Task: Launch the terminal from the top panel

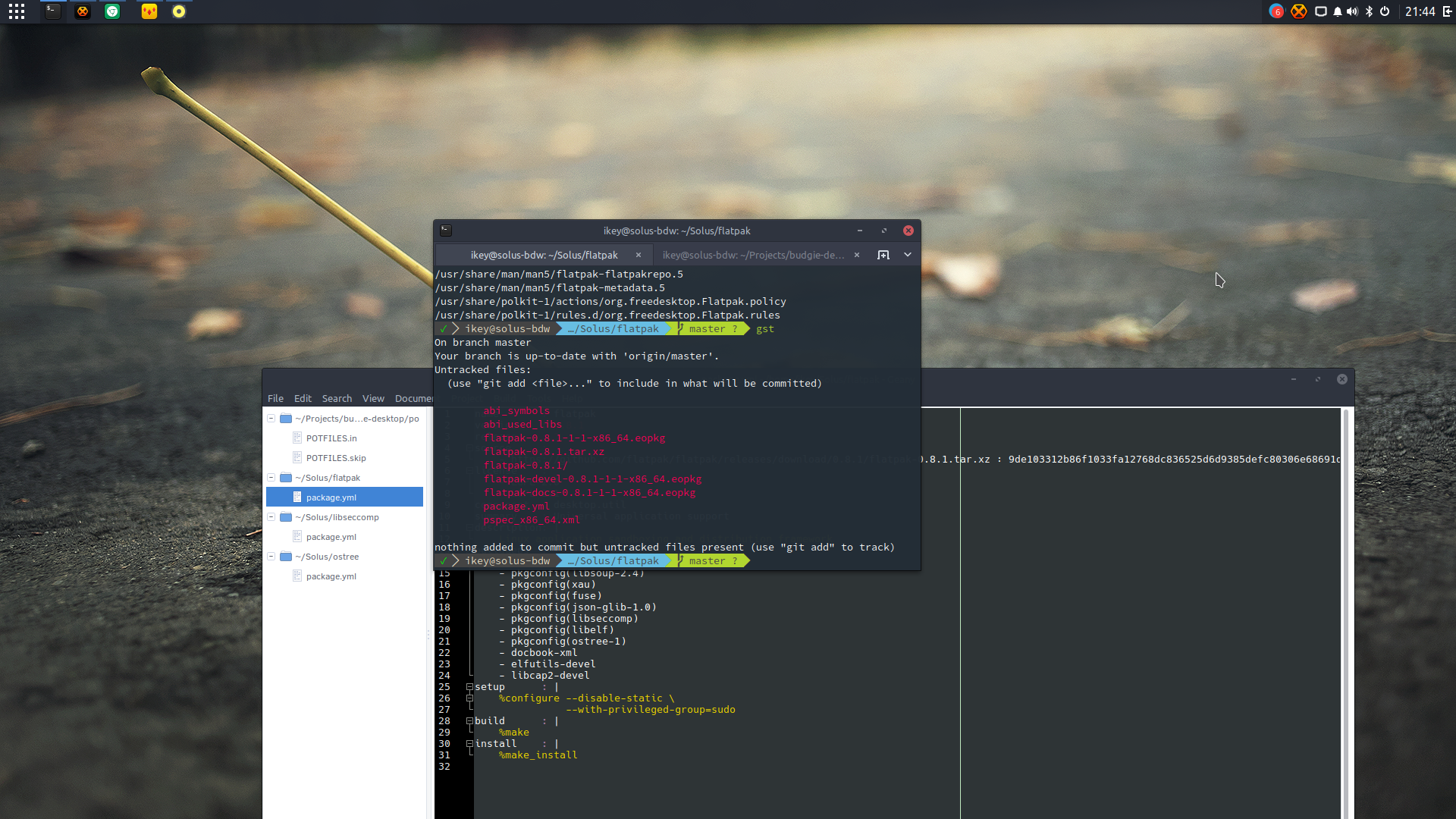Action: click(52, 11)
